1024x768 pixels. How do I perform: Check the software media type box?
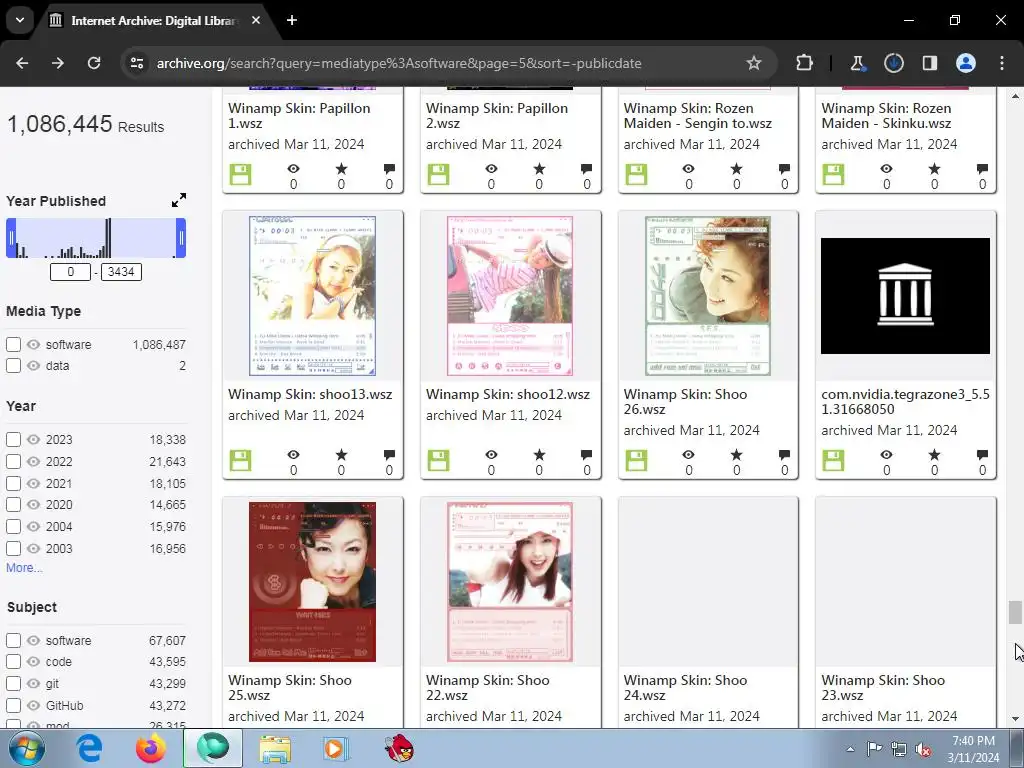(14, 344)
